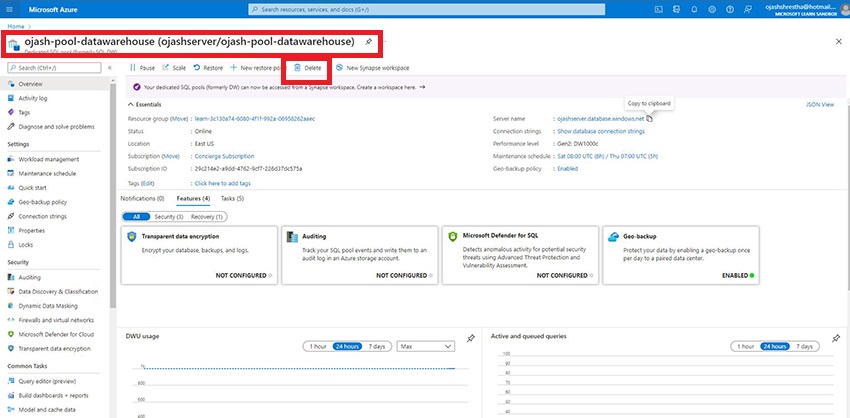
Task: Open Microsoft Defender for Cloud
Action: 54,335
